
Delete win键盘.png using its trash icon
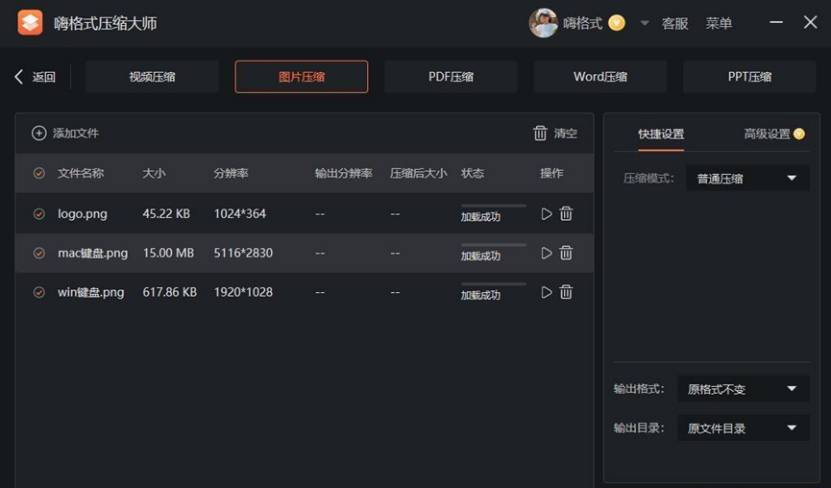[x=566, y=292]
